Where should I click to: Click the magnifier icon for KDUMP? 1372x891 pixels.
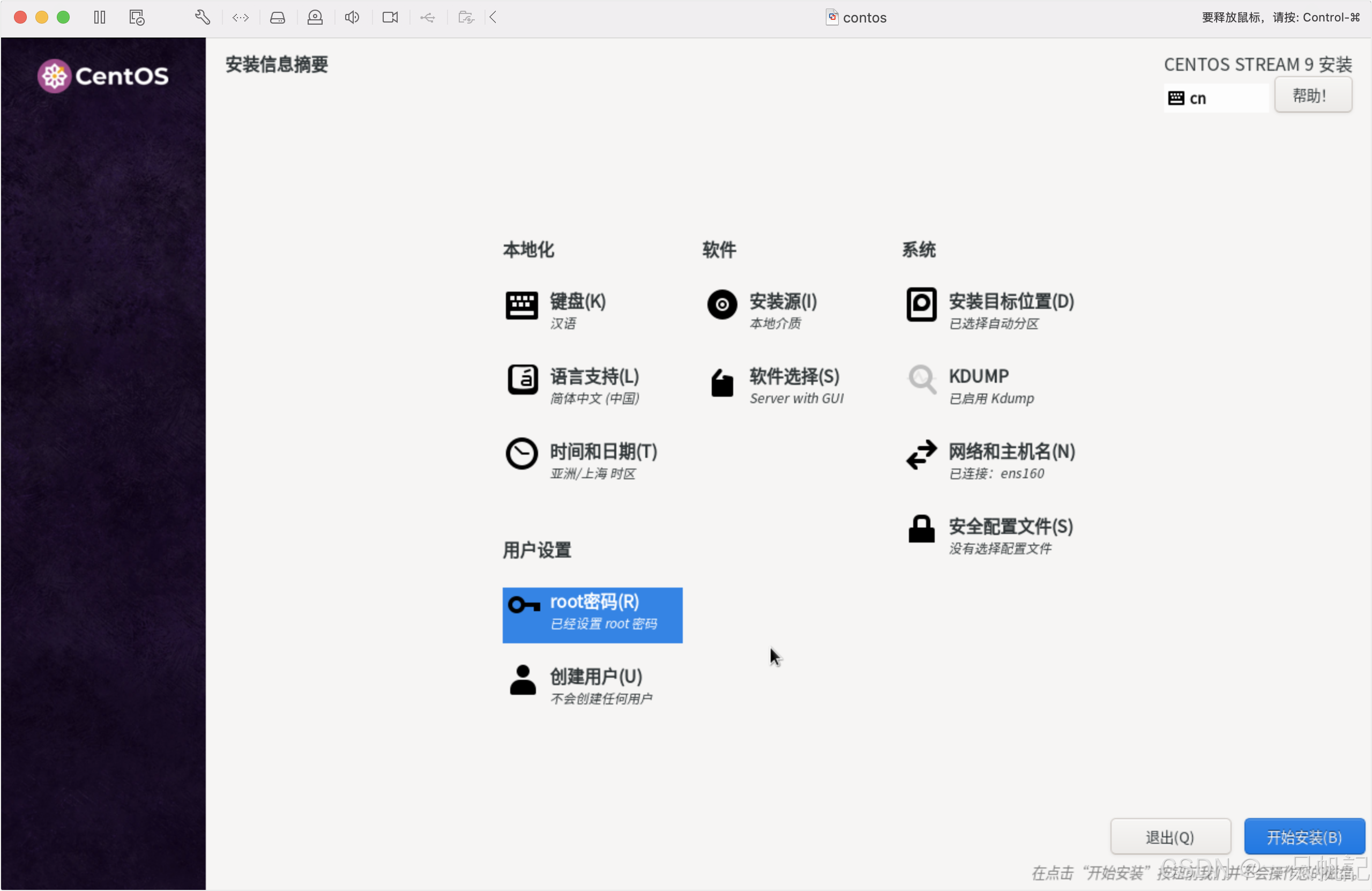922,380
